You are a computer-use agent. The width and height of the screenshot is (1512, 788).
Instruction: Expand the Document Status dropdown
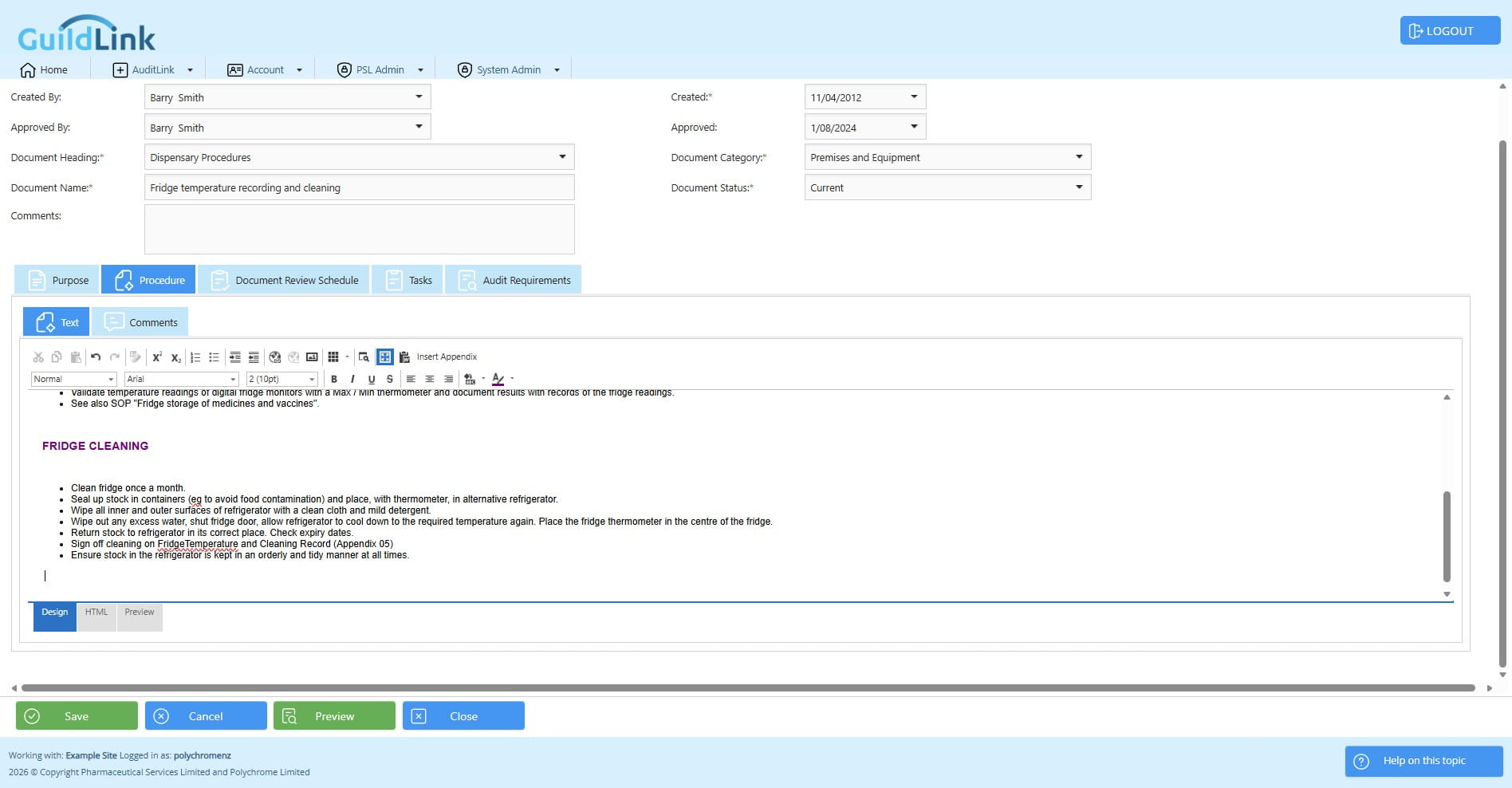tap(1079, 187)
